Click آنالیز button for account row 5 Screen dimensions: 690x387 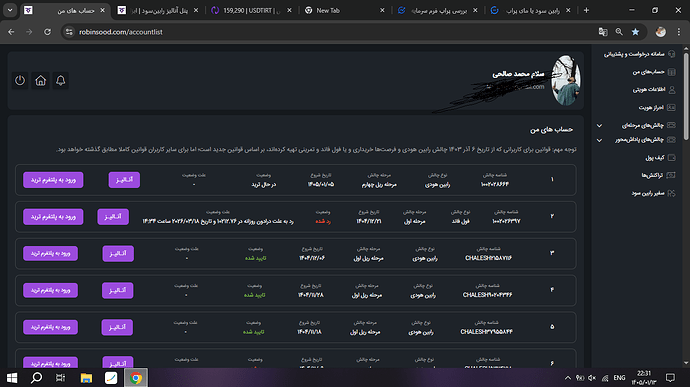[x=117, y=328]
